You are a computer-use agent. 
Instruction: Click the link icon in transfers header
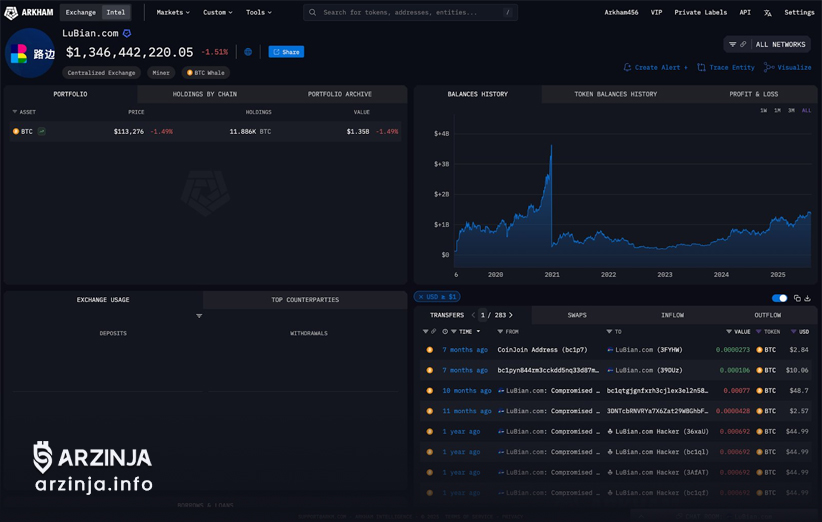click(x=433, y=332)
